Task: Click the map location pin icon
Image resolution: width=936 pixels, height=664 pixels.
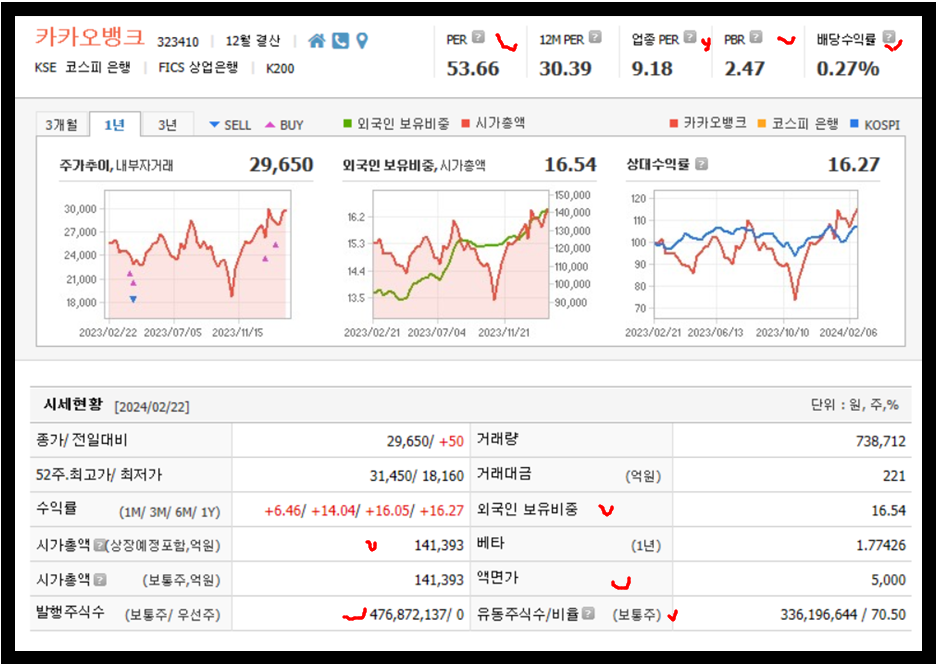Action: click(362, 41)
